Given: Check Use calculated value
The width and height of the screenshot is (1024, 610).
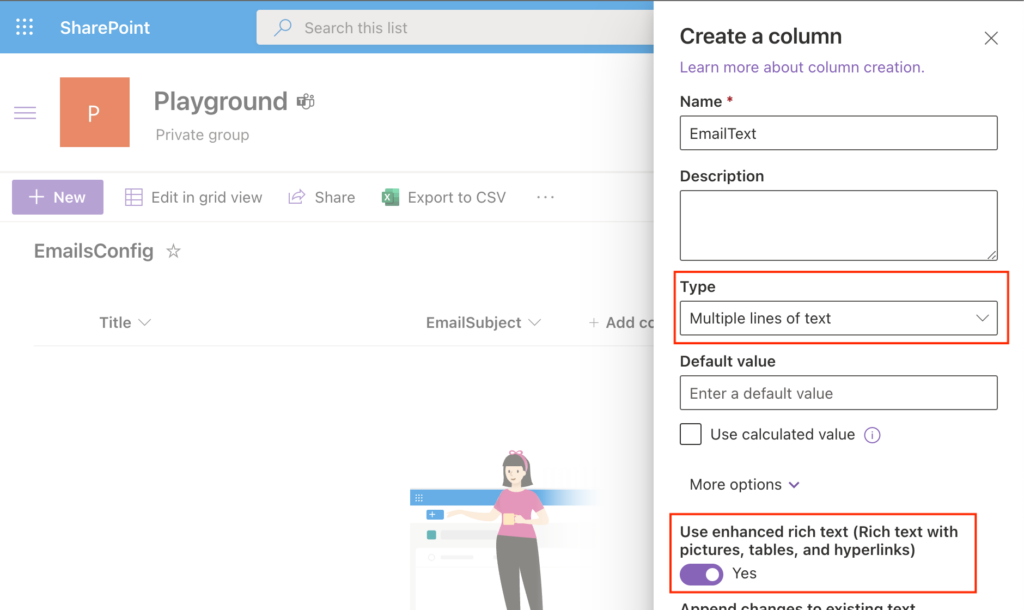Looking at the screenshot, I should [x=691, y=434].
